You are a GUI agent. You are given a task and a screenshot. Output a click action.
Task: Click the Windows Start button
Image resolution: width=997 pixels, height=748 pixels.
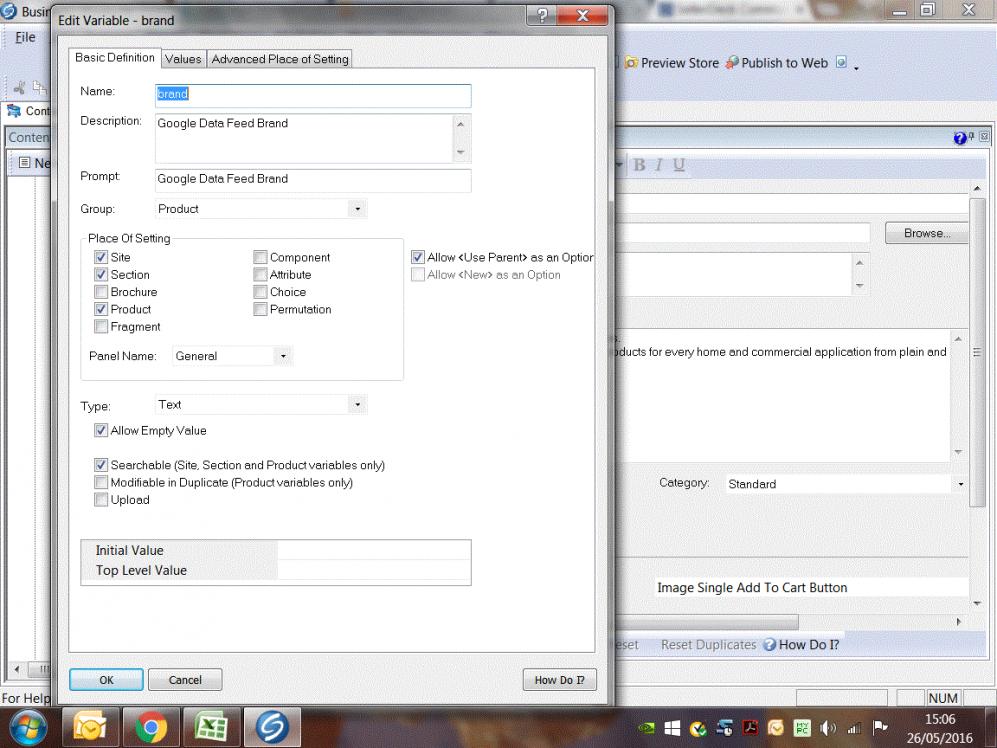point(27,726)
